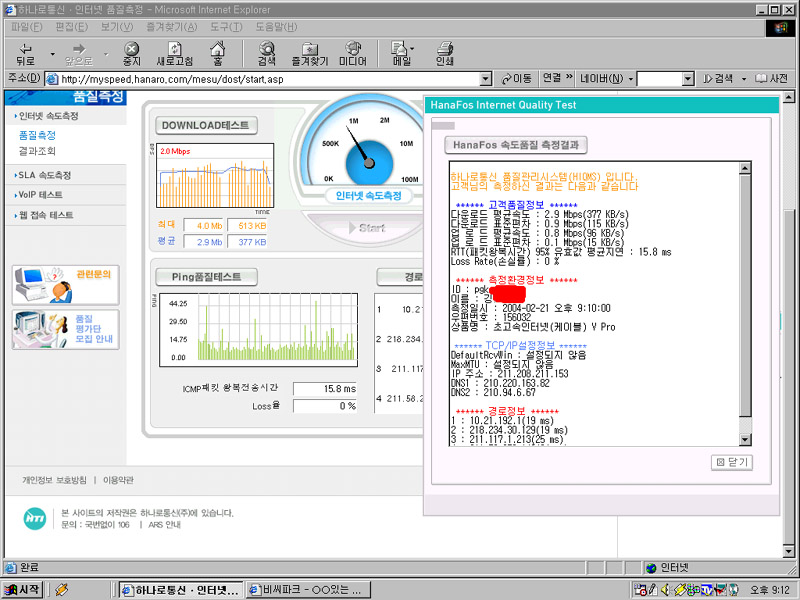Select SLA 속도측정 in sidebar

tap(44, 176)
